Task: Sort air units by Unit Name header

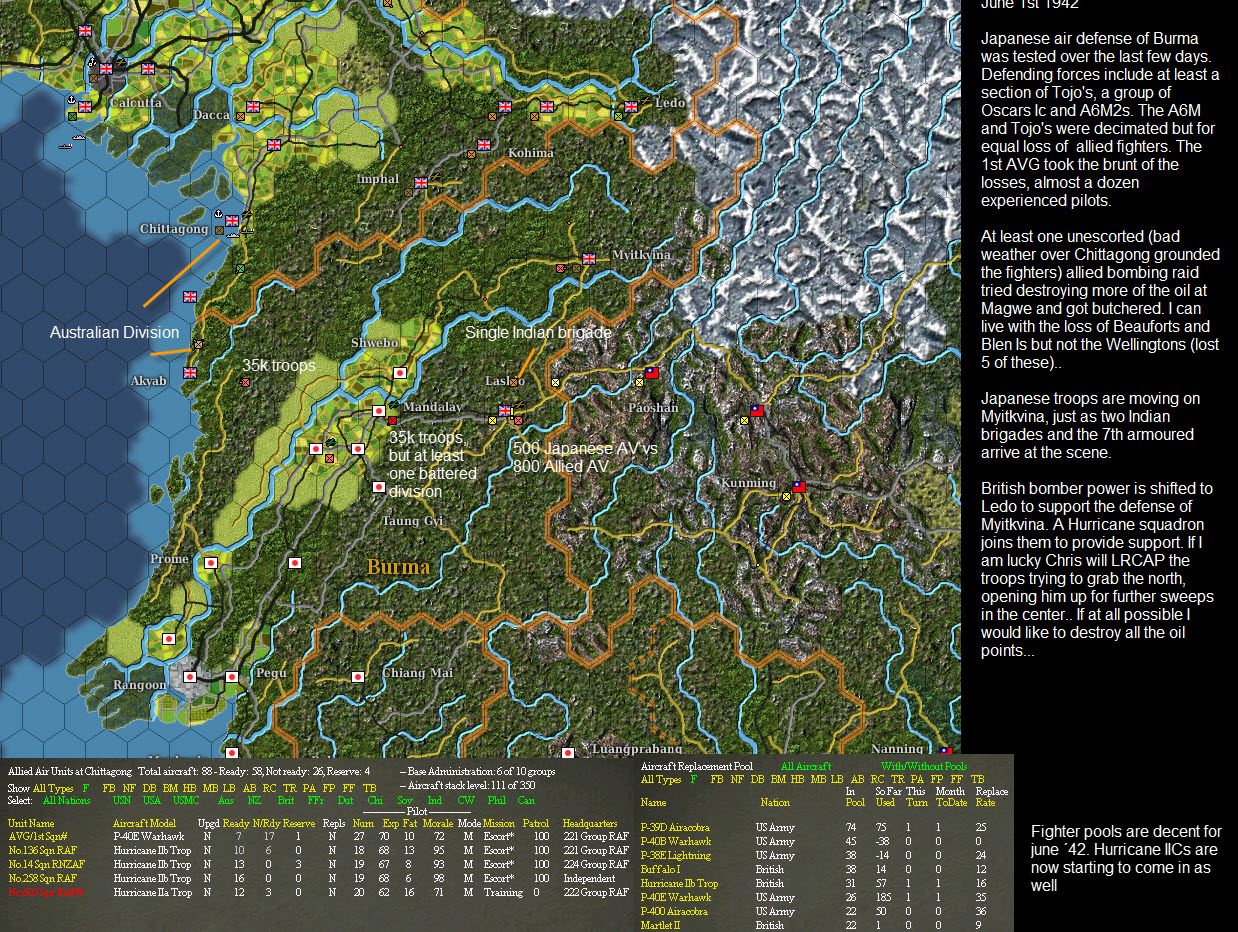Action: pyautogui.click(x=30, y=822)
